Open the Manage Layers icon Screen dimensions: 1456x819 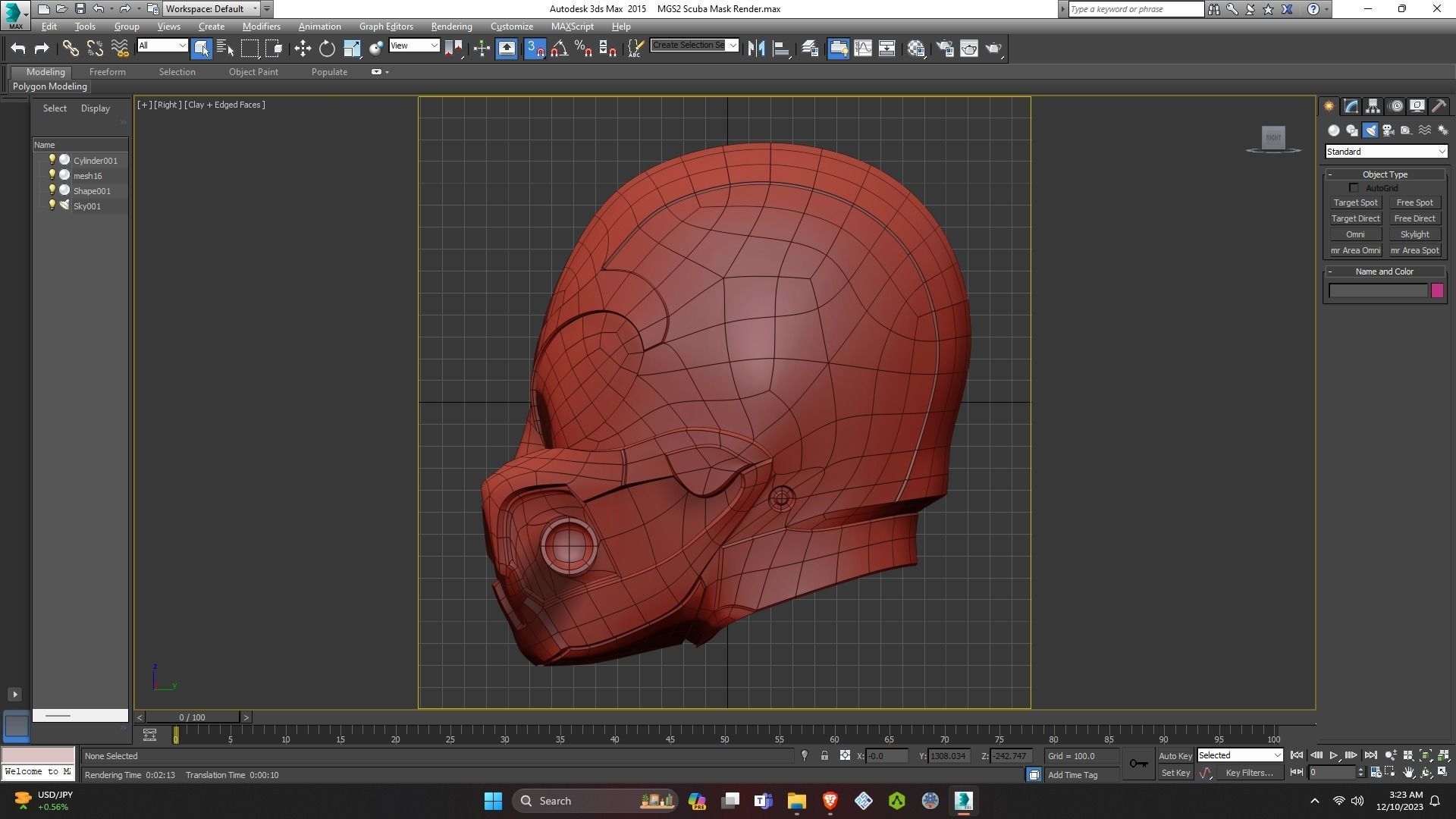tap(809, 49)
